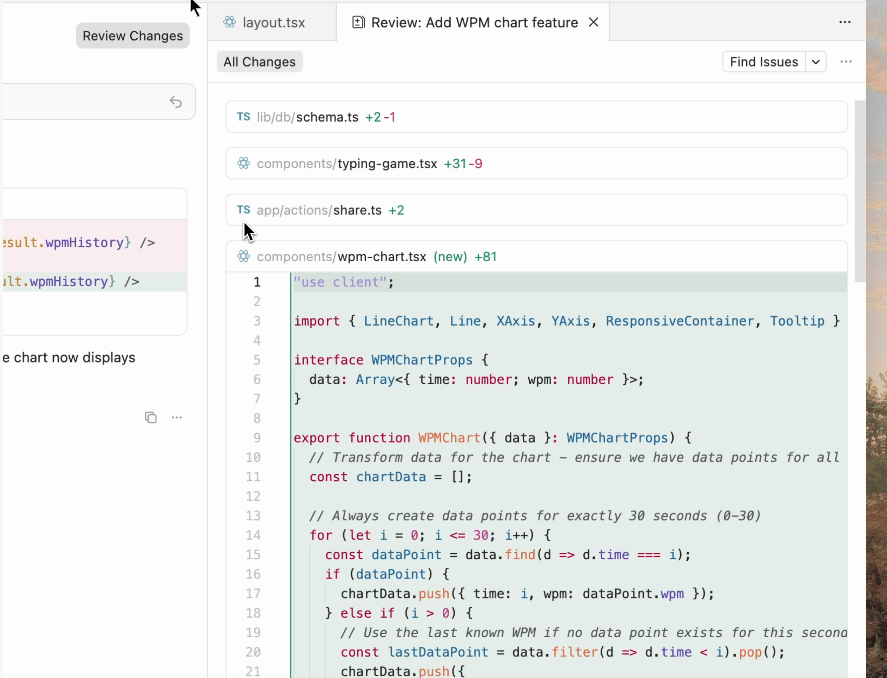Click the React icon next to typing-game.tsx

click(x=243, y=163)
